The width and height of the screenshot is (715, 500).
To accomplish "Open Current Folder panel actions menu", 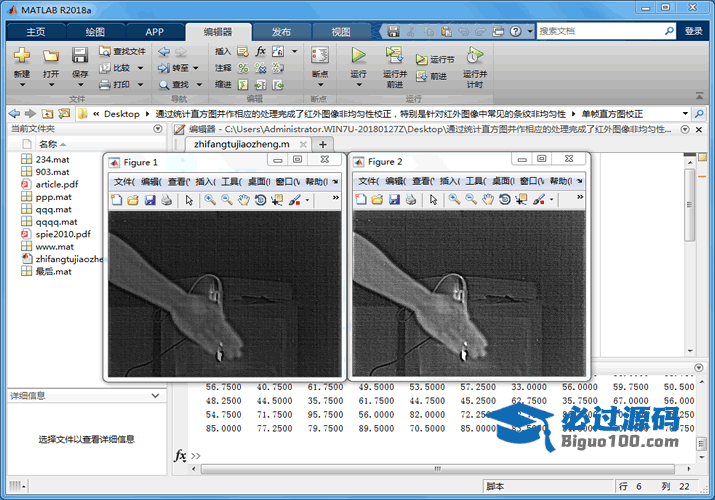I will (x=158, y=129).
